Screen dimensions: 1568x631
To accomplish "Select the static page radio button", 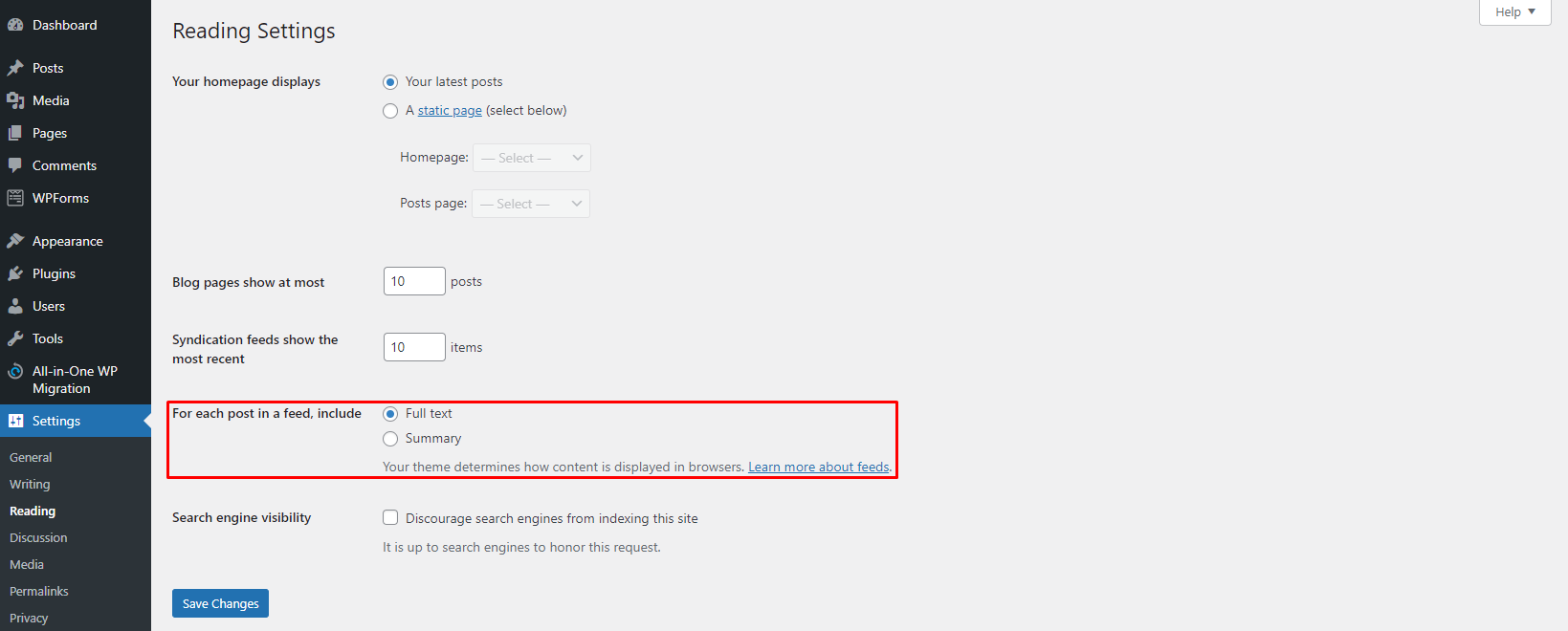I will tap(390, 111).
